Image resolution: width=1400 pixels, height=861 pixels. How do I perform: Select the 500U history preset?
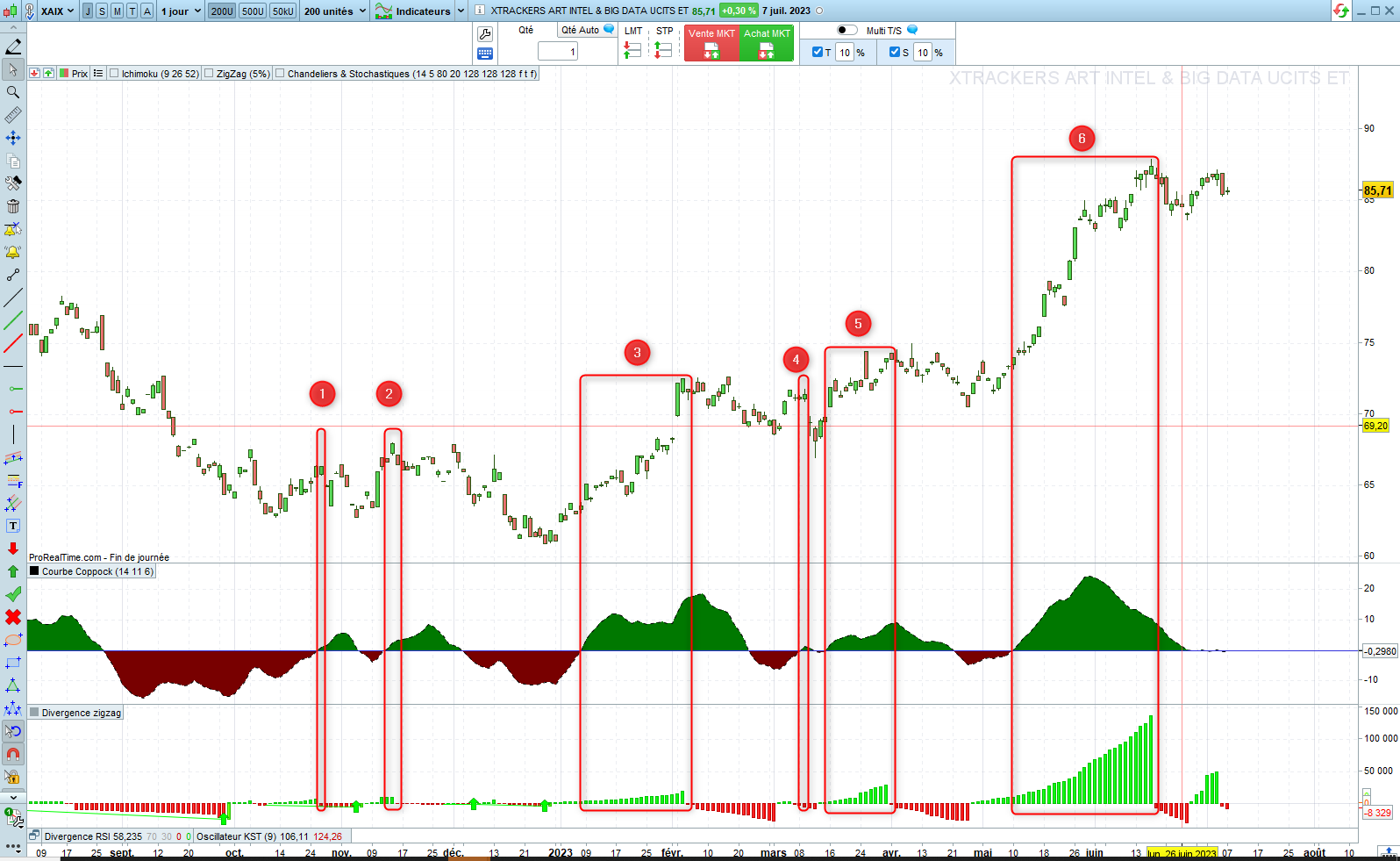(253, 11)
